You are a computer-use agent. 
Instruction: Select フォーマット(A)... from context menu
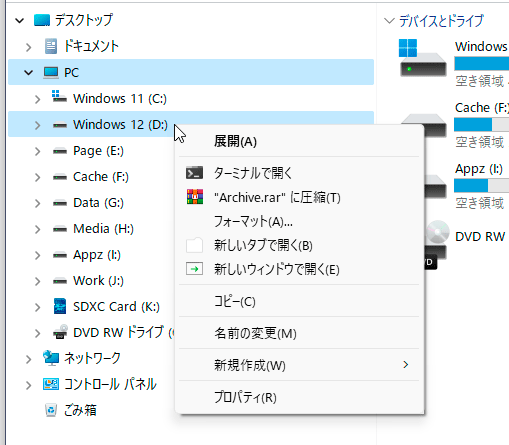click(x=299, y=221)
